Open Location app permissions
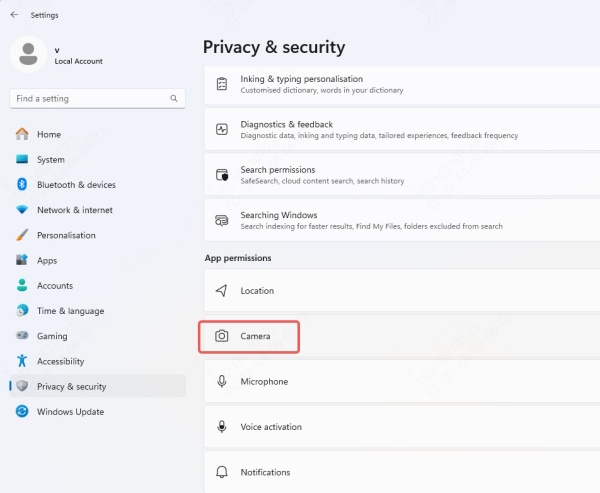600x493 pixels. click(x=402, y=291)
